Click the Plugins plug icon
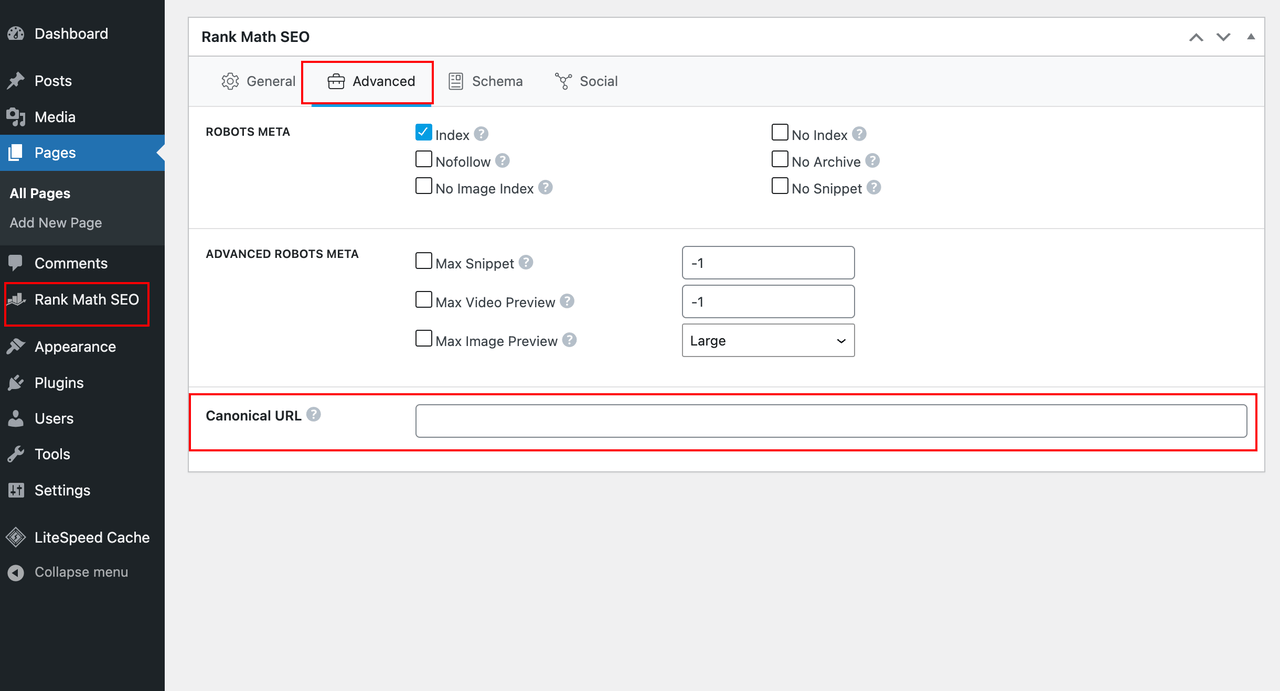 (x=15, y=383)
